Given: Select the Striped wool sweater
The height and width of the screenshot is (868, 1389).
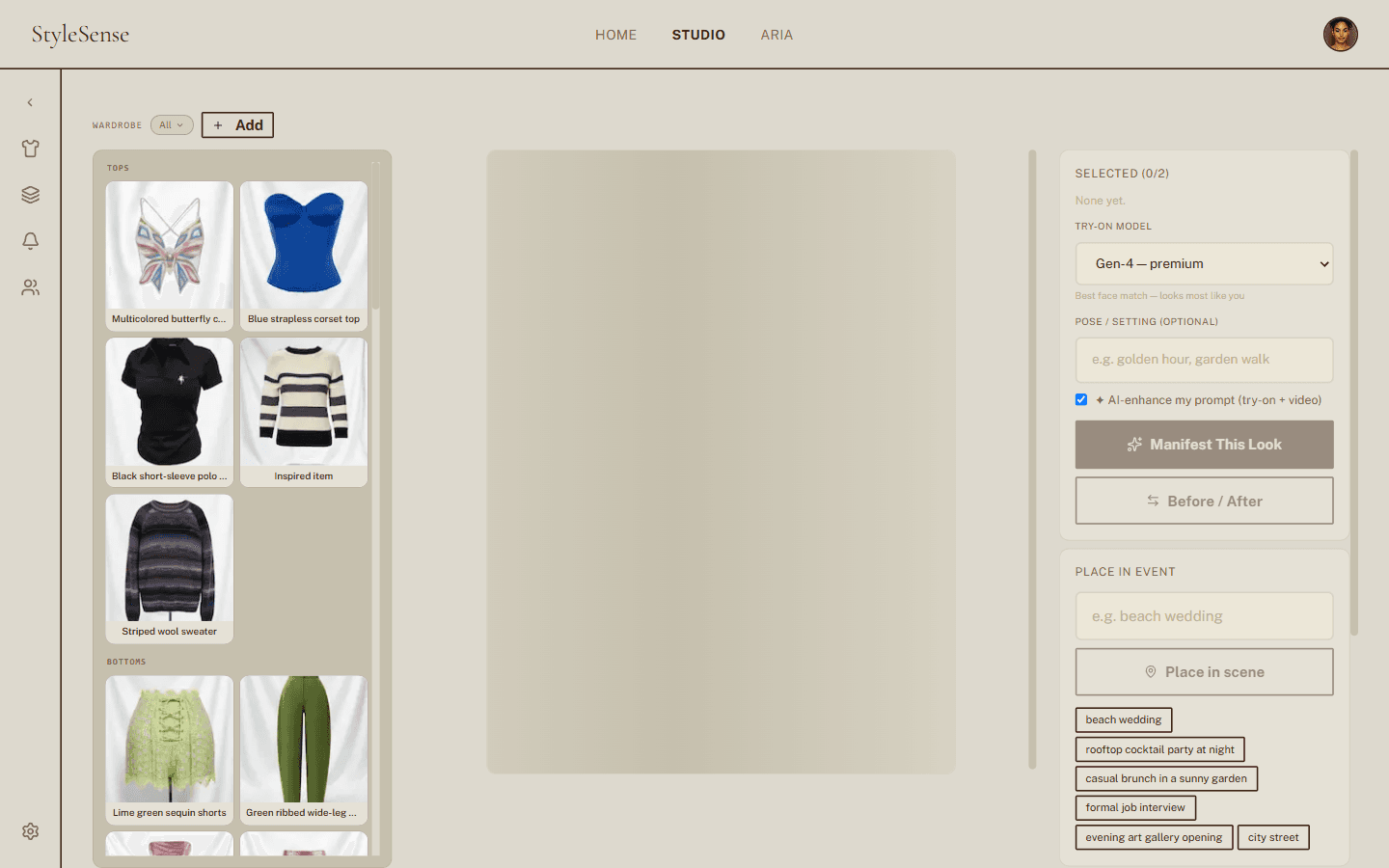Looking at the screenshot, I should [x=170, y=569].
